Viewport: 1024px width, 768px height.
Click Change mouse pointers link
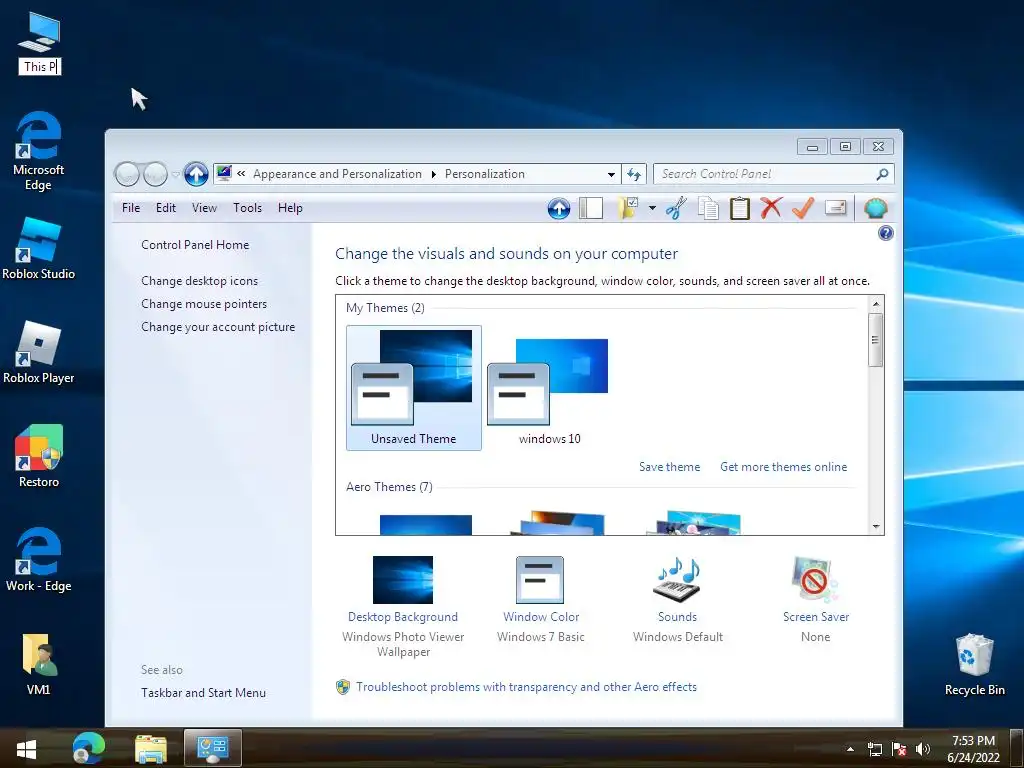coord(204,304)
